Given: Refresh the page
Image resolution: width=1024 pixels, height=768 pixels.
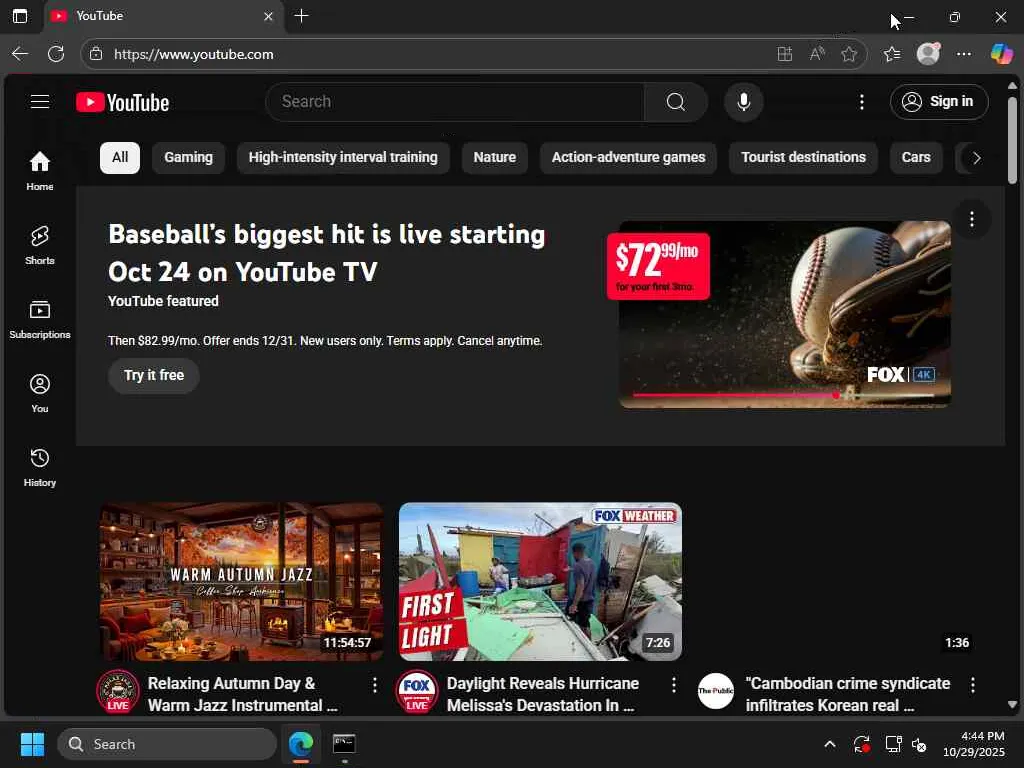Looking at the screenshot, I should (x=56, y=54).
